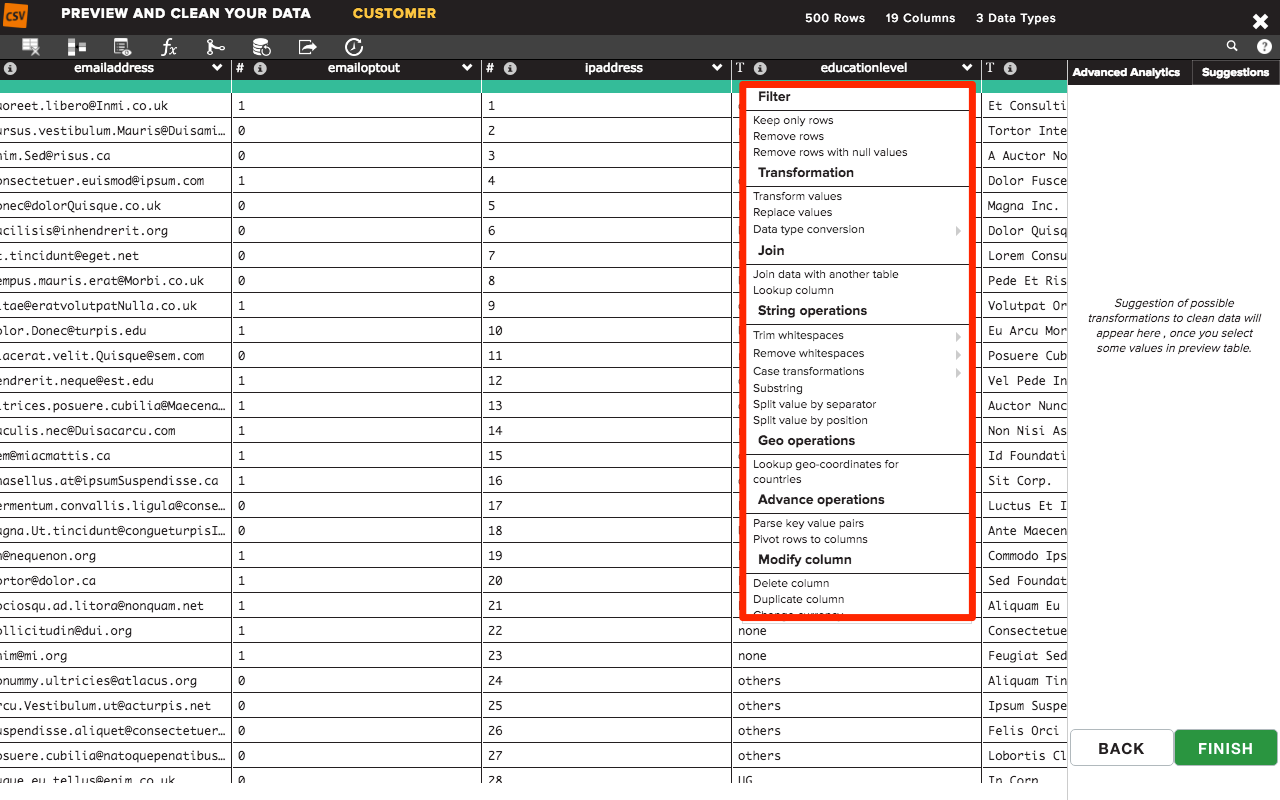Click the CSV logo icon
The width and height of the screenshot is (1280, 800).
coord(15,15)
